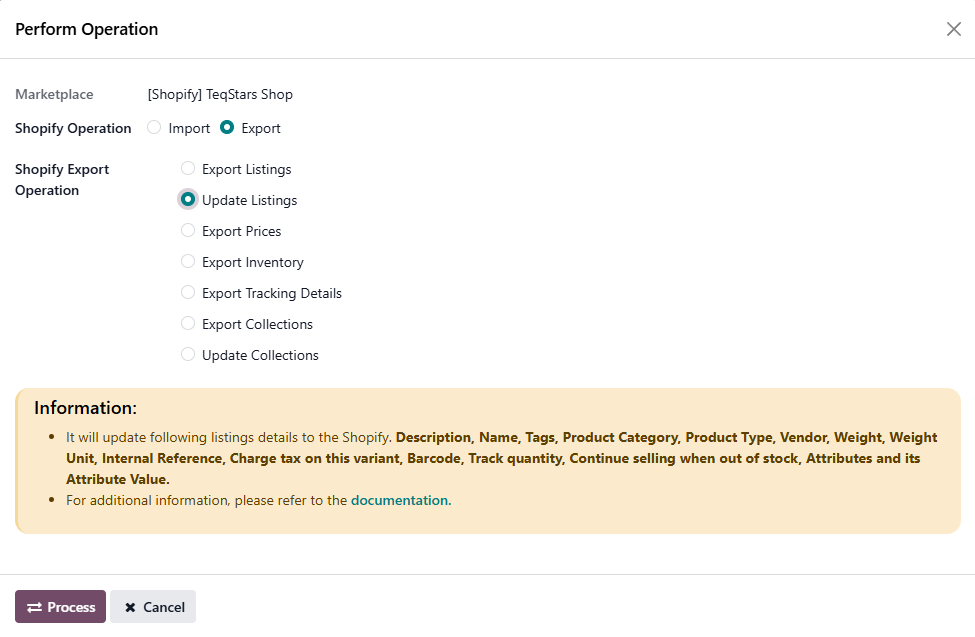Choose Export Inventory operation
Viewport: 975px width, 637px height.
(x=188, y=261)
